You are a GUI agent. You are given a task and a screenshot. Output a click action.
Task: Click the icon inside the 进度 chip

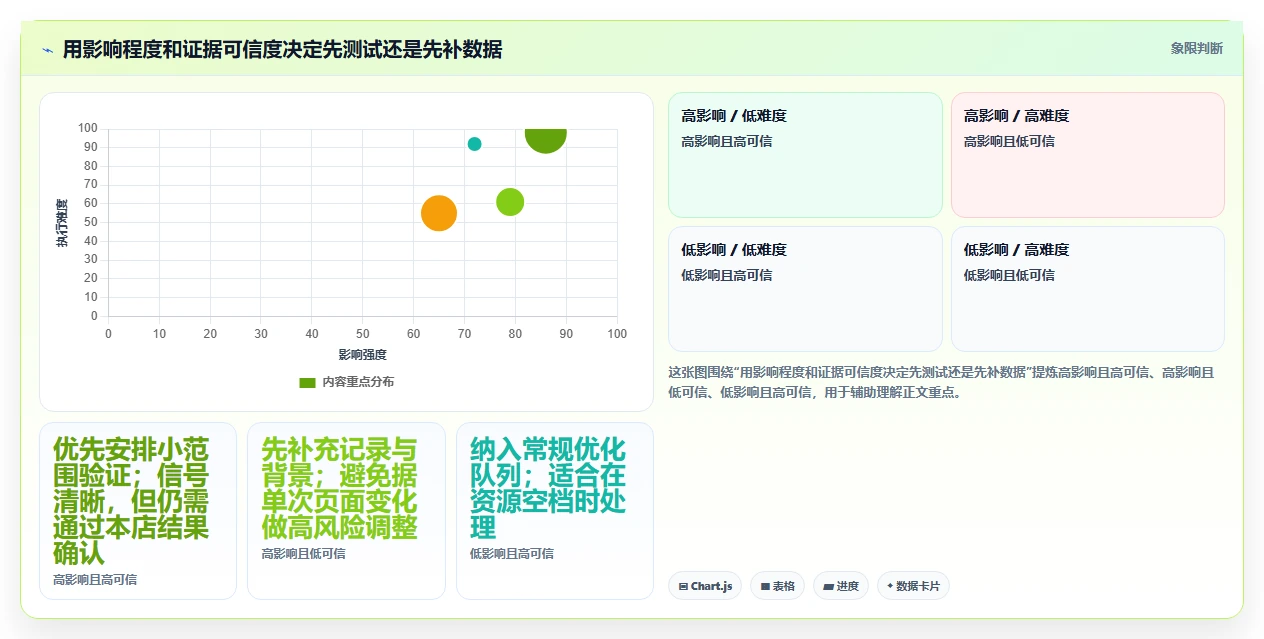pyautogui.click(x=828, y=587)
